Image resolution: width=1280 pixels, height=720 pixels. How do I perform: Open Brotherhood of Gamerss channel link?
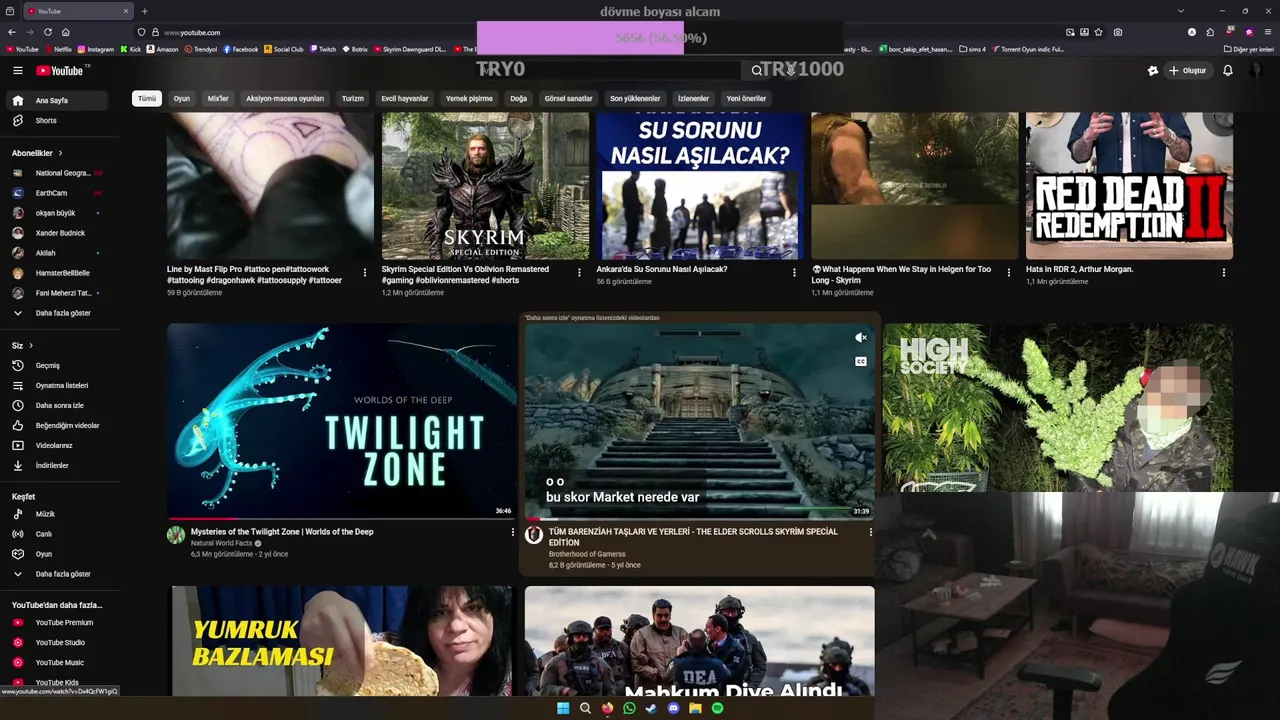tap(587, 554)
